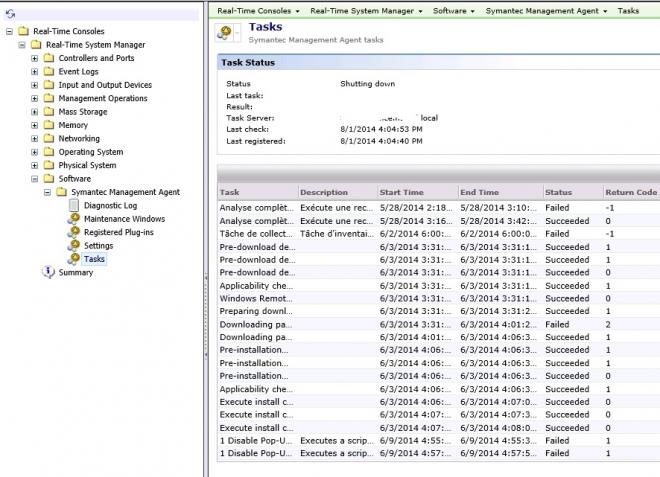Click the Maintenance Windows icon

74,219
